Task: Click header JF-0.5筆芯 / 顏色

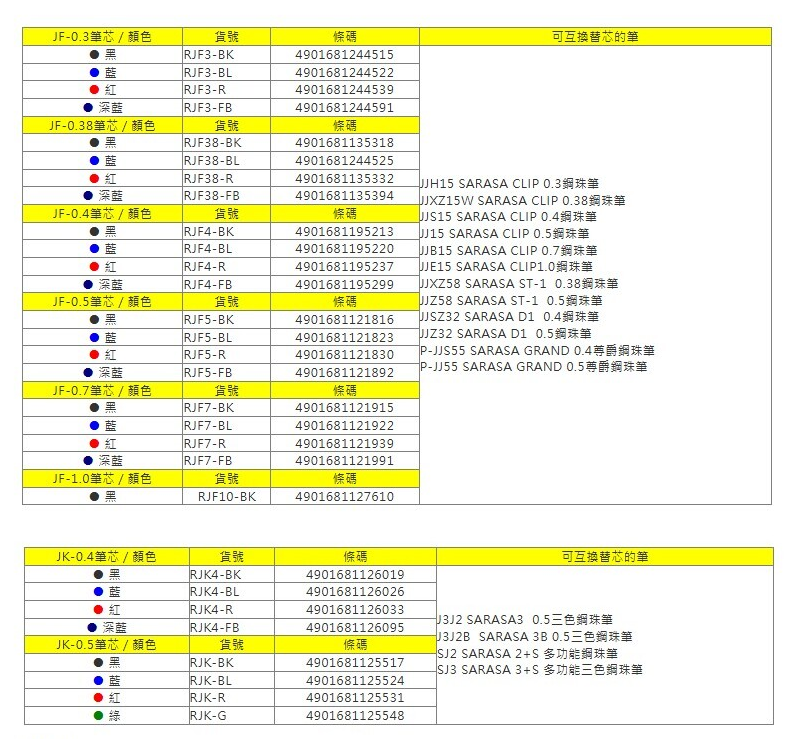Action: click(x=102, y=302)
